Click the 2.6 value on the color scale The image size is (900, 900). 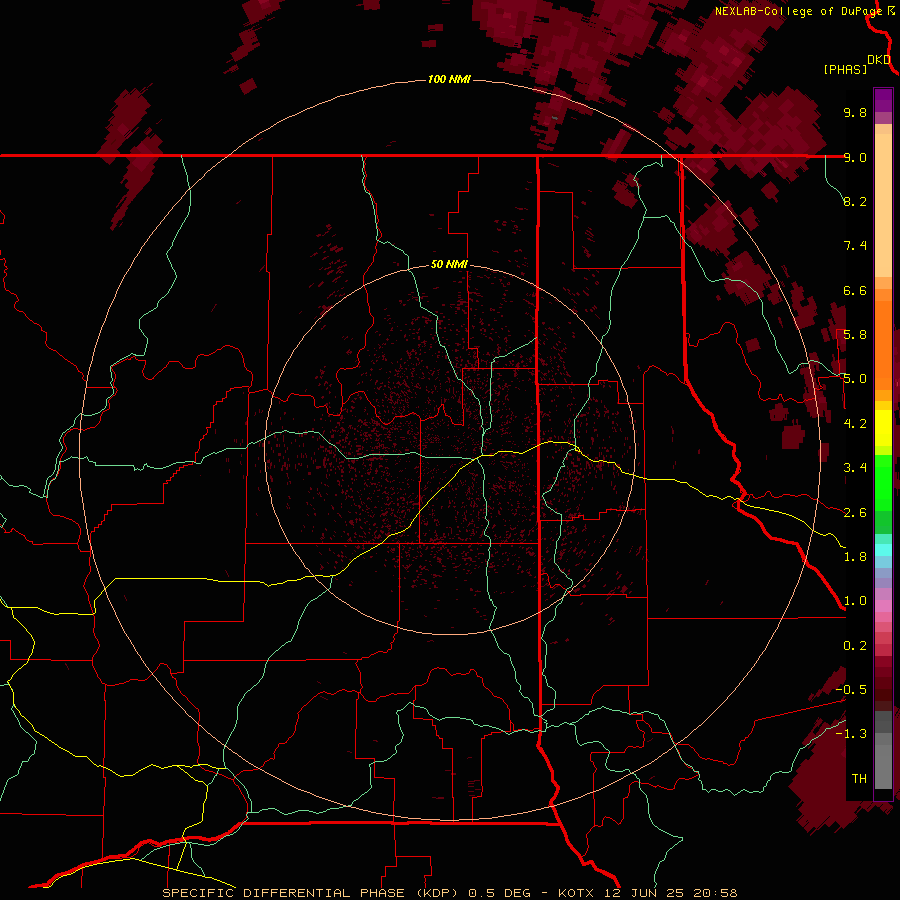click(855, 513)
